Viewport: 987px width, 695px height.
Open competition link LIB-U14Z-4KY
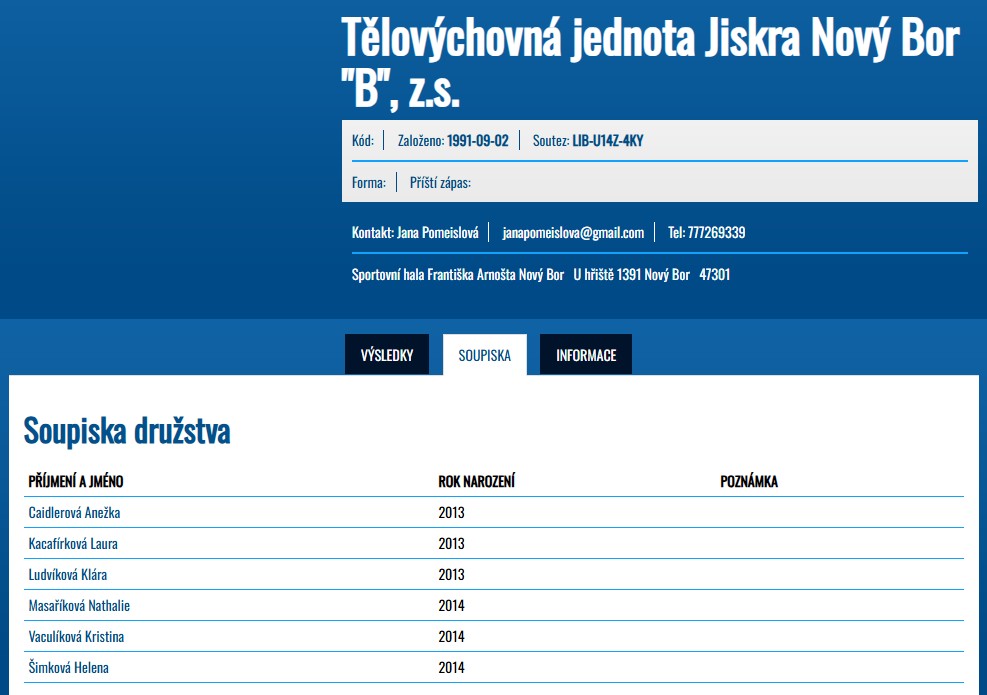[x=607, y=141]
